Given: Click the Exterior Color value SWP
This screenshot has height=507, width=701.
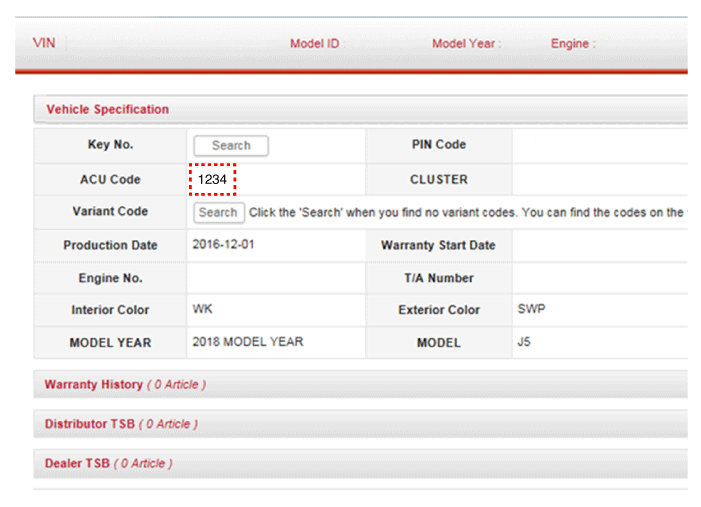Looking at the screenshot, I should point(530,310).
